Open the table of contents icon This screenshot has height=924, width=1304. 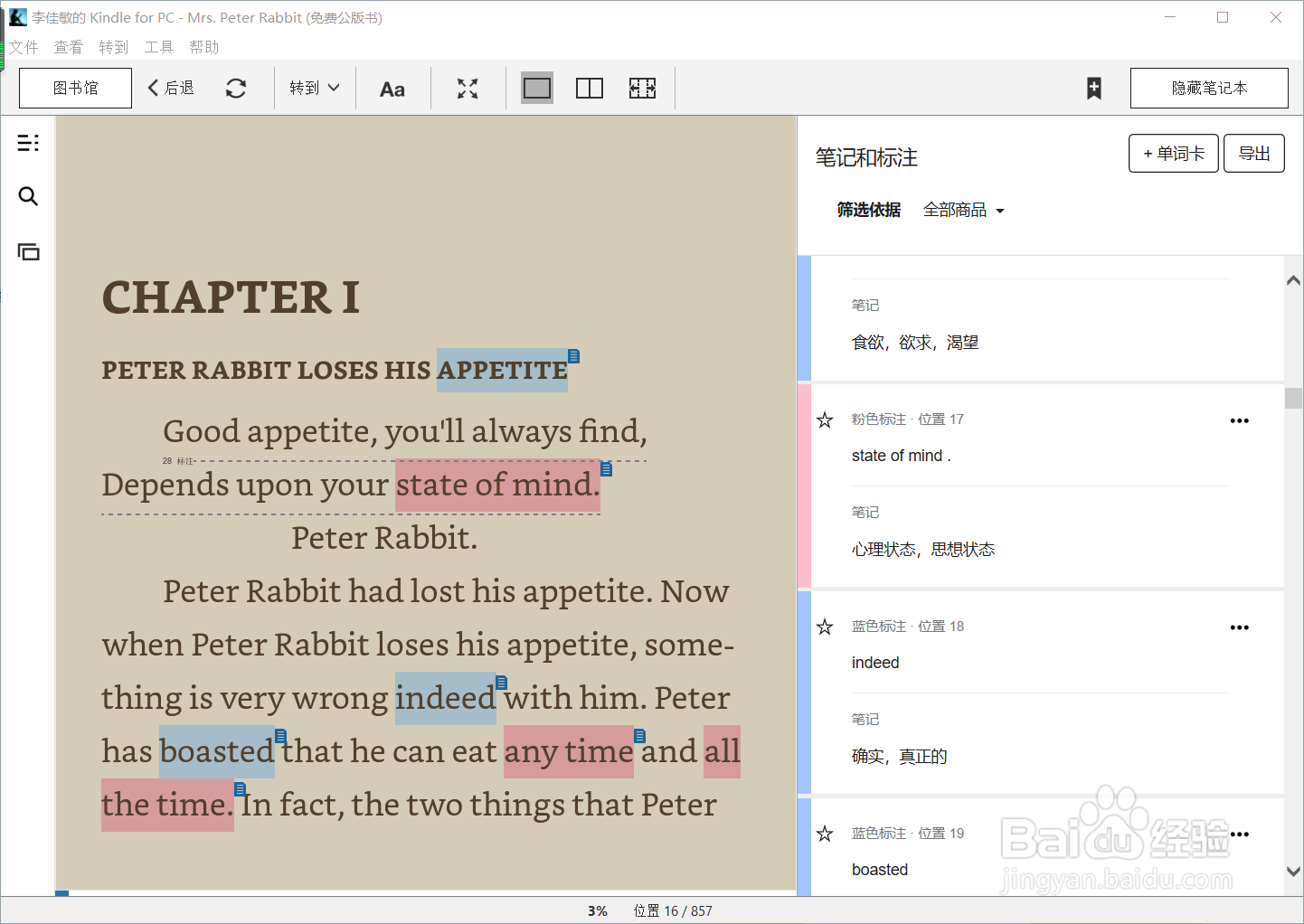pyautogui.click(x=28, y=143)
